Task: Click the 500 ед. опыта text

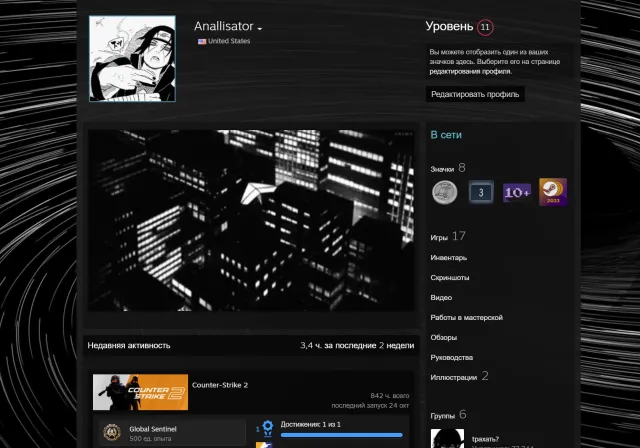Action: tap(150, 439)
